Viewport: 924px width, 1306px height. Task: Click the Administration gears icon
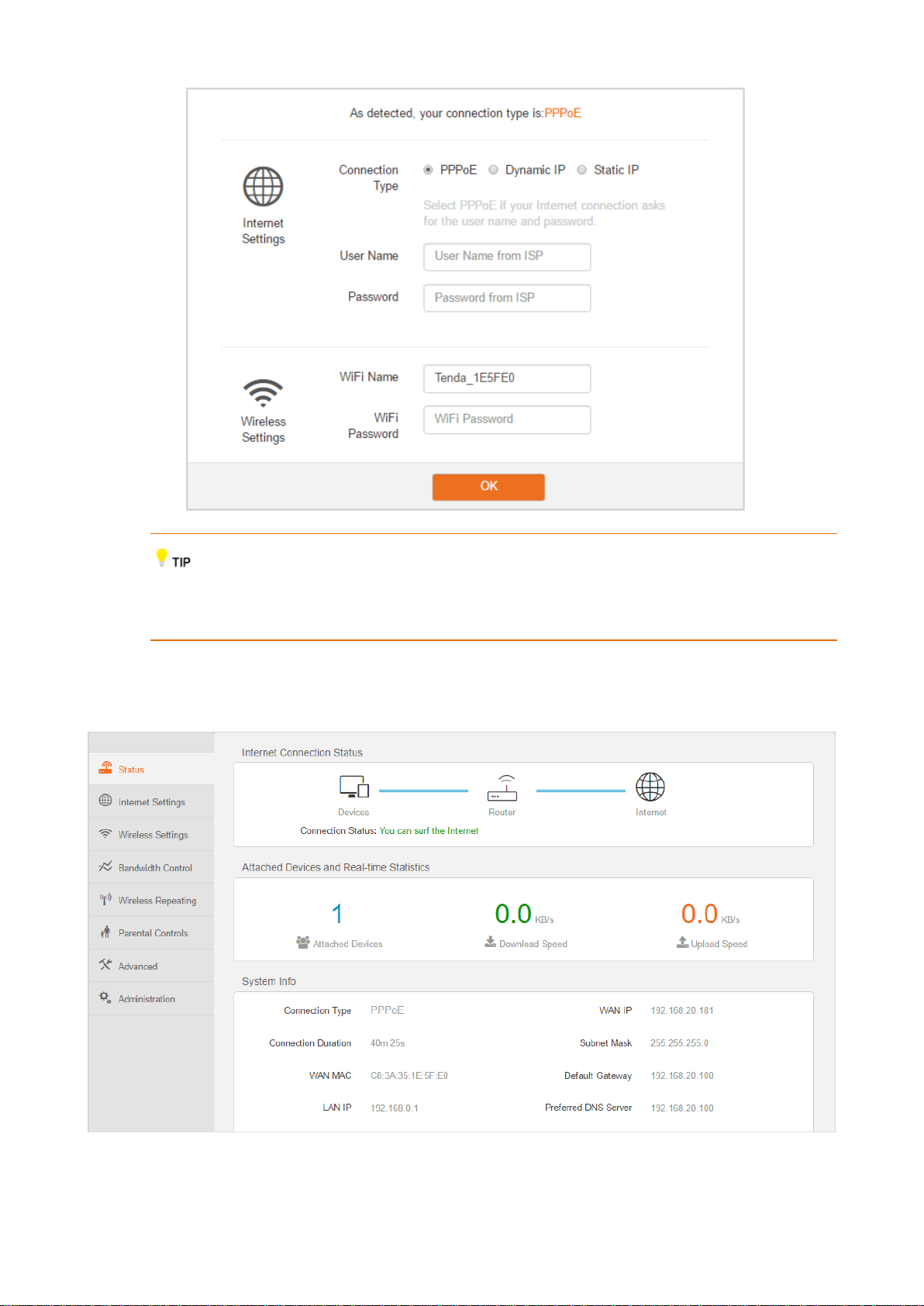(105, 998)
